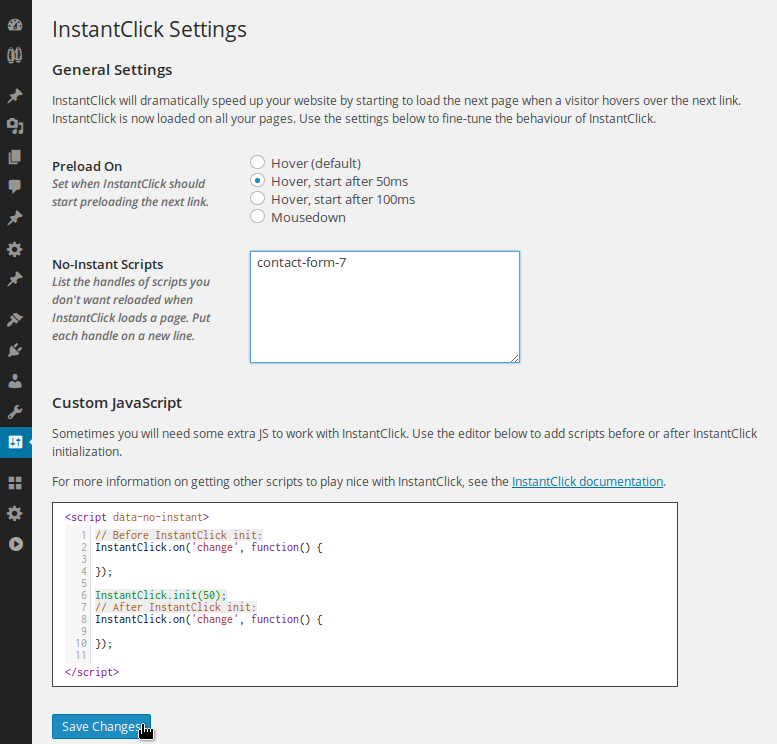Pick the Mousedown preload option
This screenshot has height=744, width=777.
point(258,217)
